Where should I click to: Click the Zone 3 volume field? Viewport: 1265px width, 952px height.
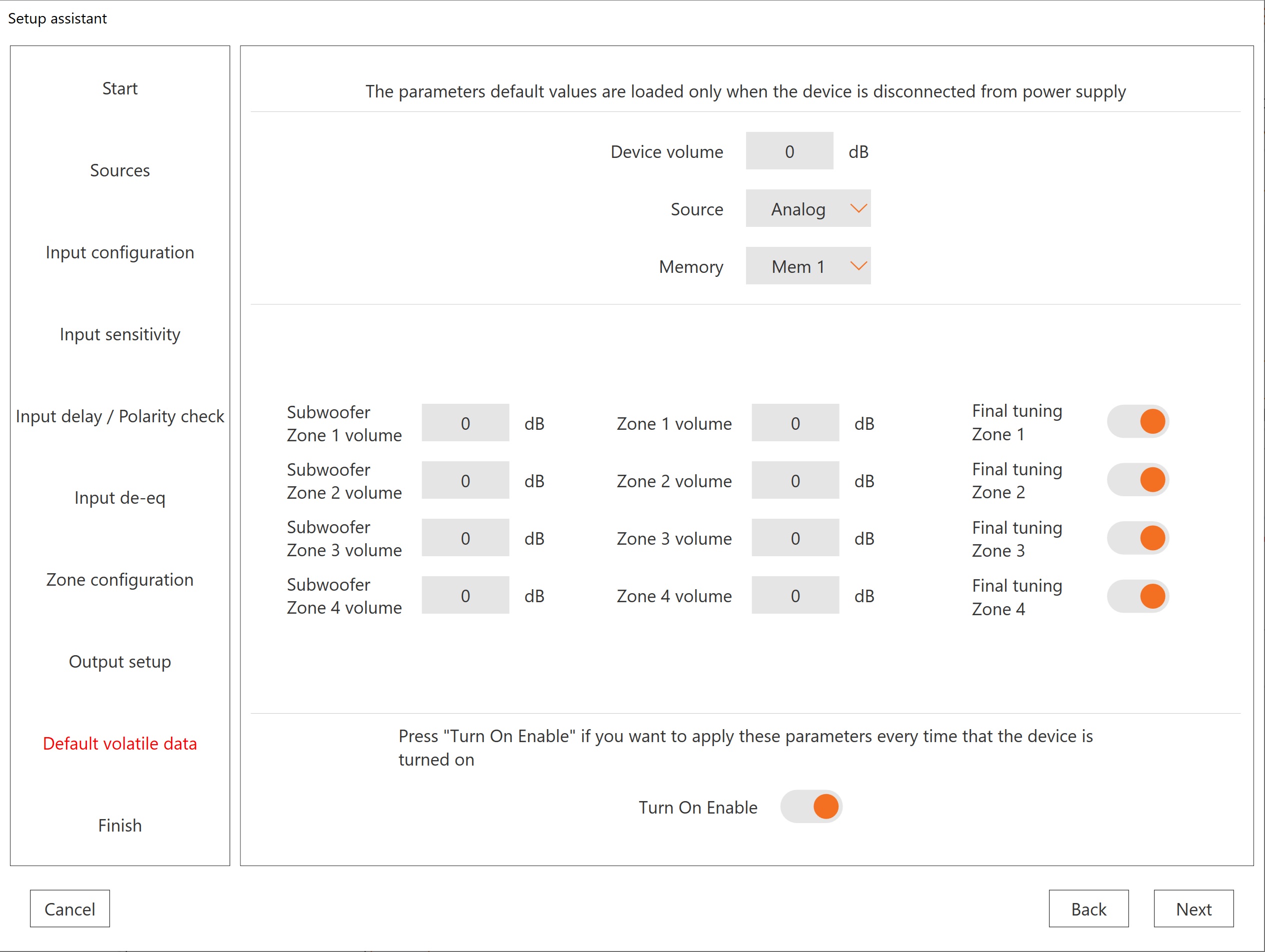pyautogui.click(x=795, y=538)
